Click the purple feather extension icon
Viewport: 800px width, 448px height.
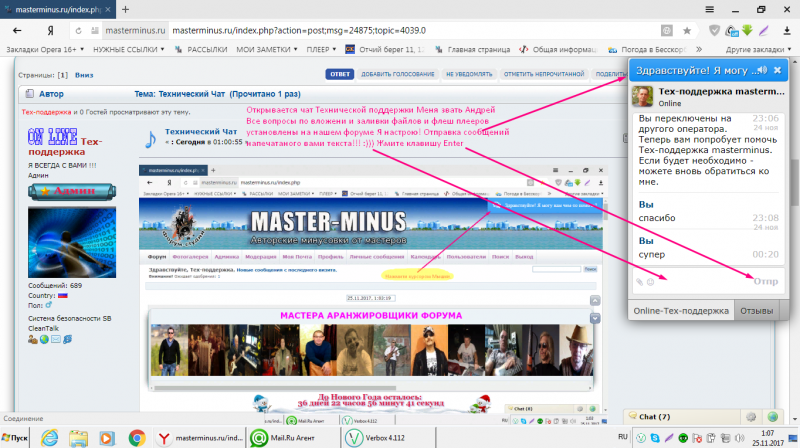pos(764,31)
